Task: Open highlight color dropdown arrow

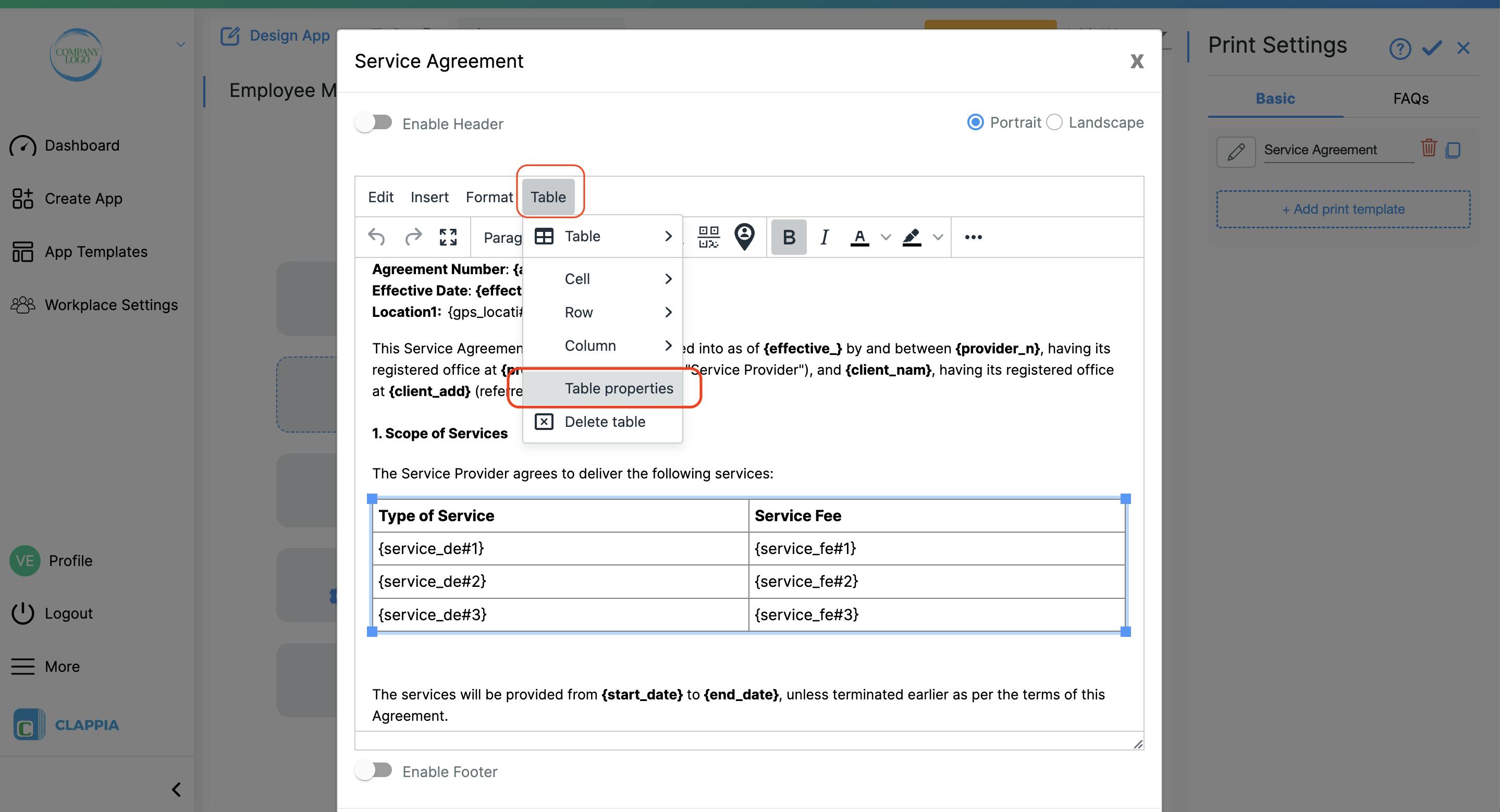Action: (938, 237)
